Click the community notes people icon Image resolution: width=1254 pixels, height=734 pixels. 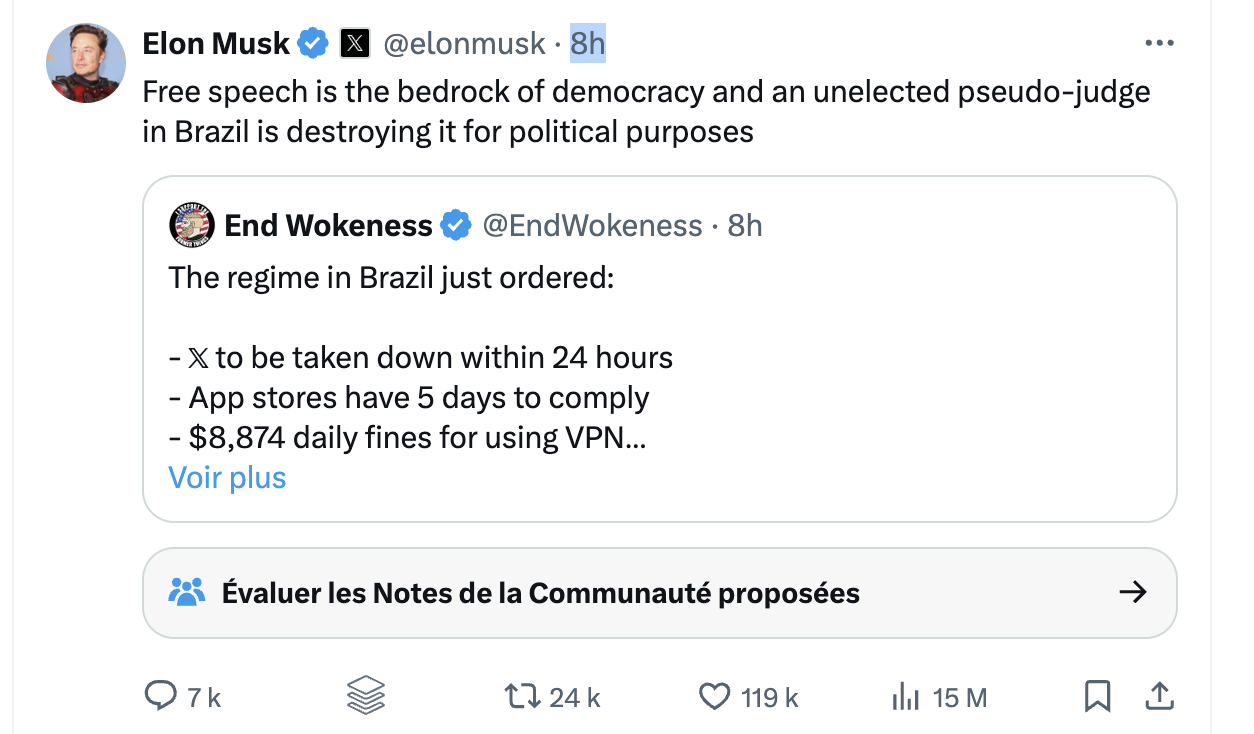click(x=187, y=592)
